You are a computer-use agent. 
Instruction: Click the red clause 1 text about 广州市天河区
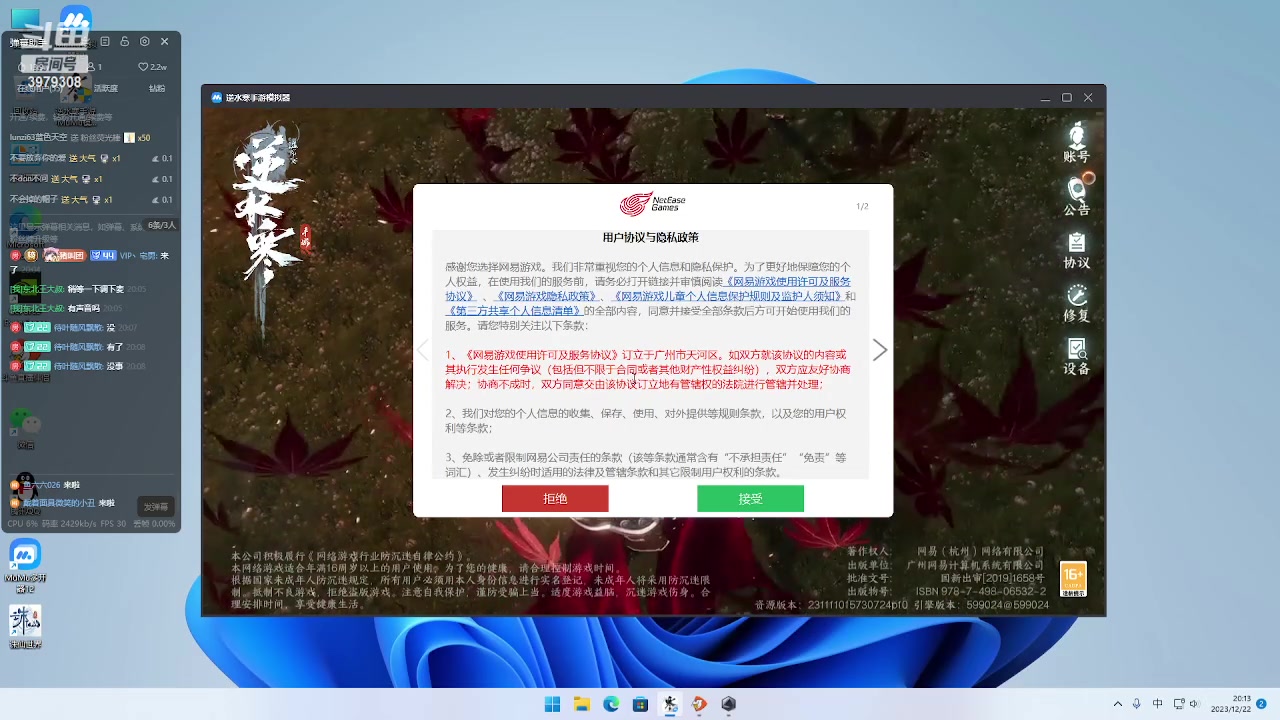coord(648,369)
